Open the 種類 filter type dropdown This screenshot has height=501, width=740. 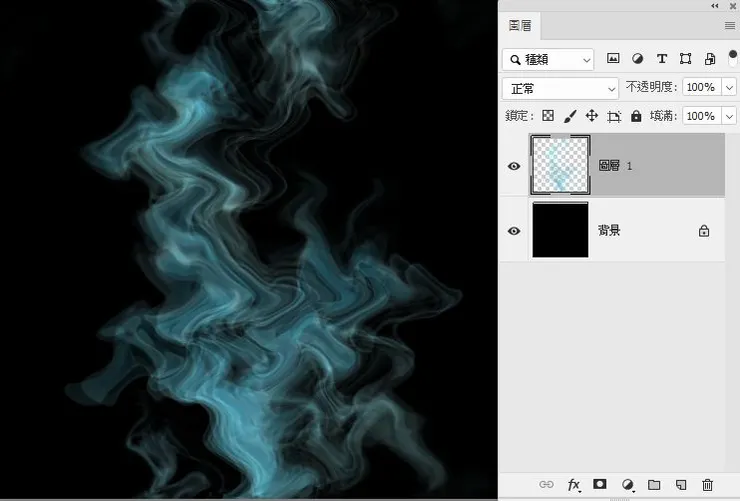pos(548,60)
